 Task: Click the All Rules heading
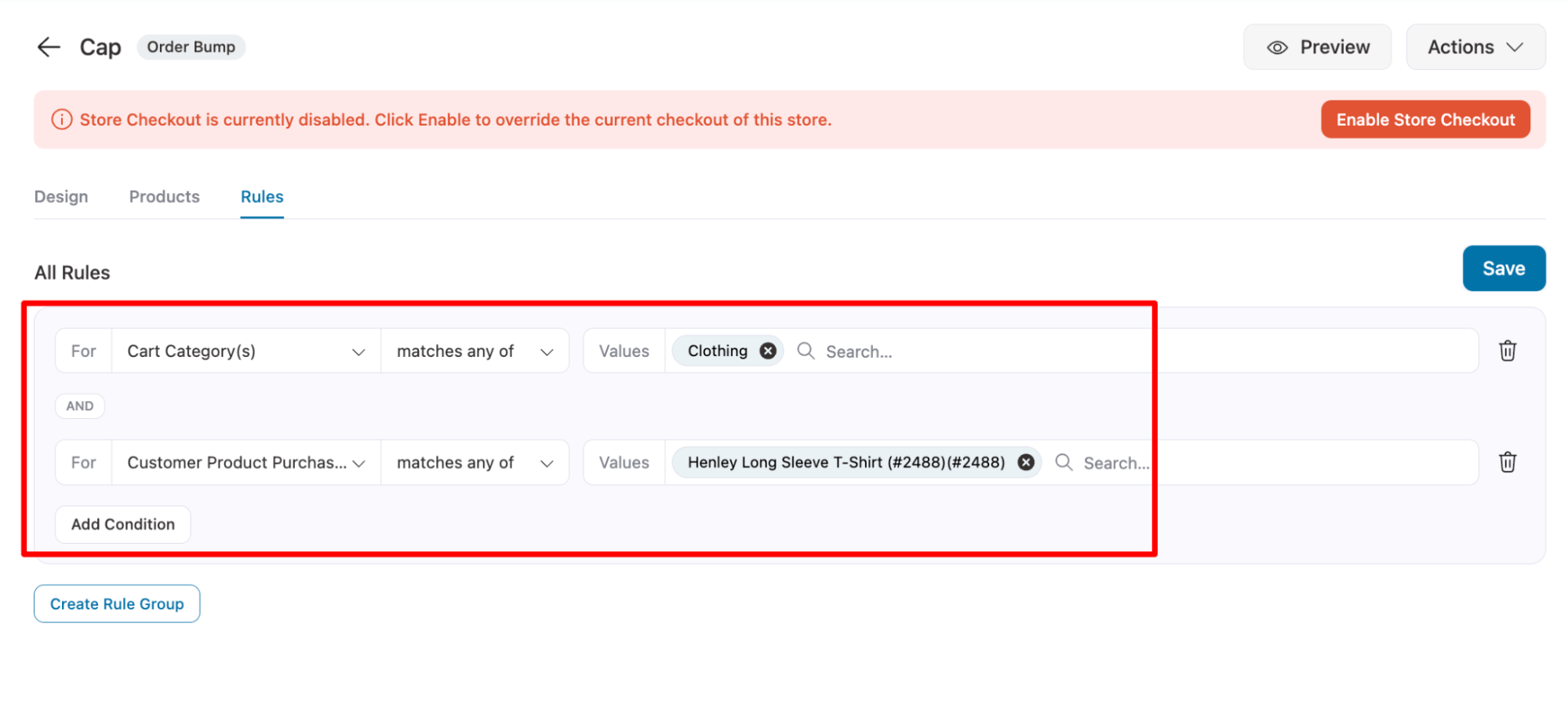pos(72,272)
